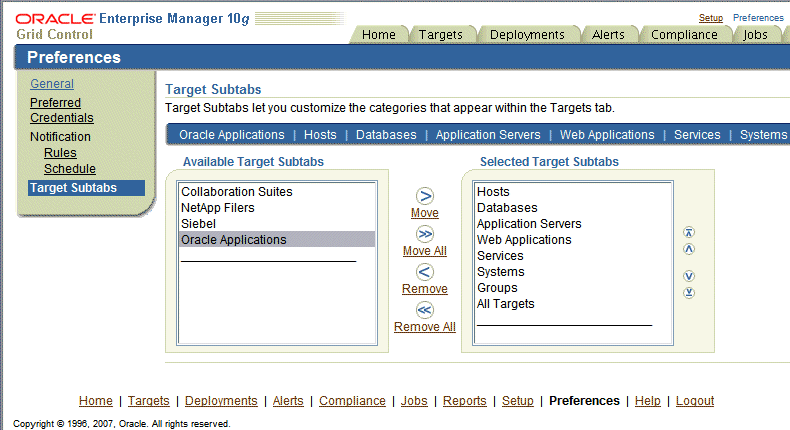Click Databases in the preview bar
The image size is (790, 430).
coord(386,135)
